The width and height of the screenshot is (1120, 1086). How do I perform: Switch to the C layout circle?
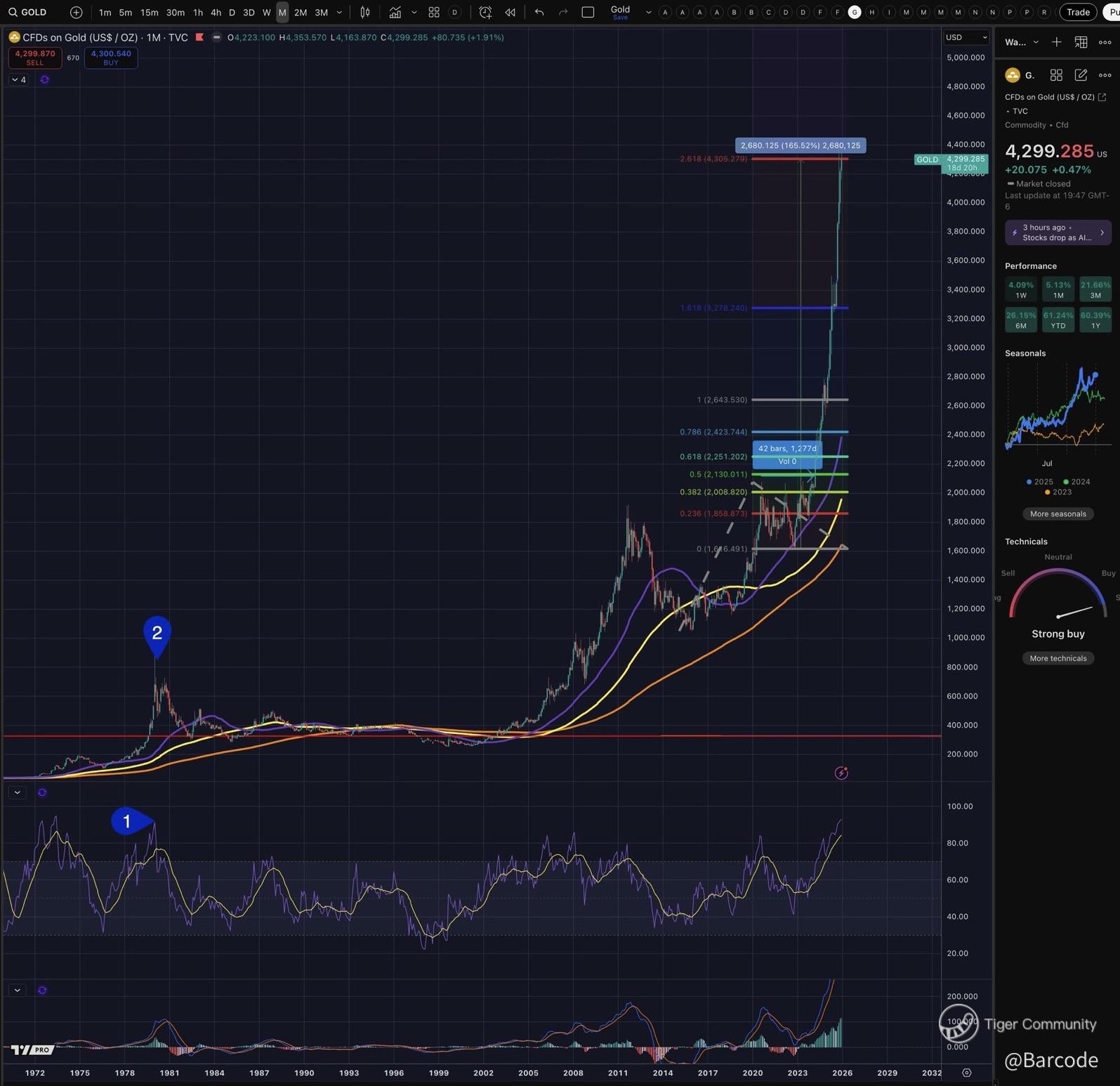click(768, 12)
